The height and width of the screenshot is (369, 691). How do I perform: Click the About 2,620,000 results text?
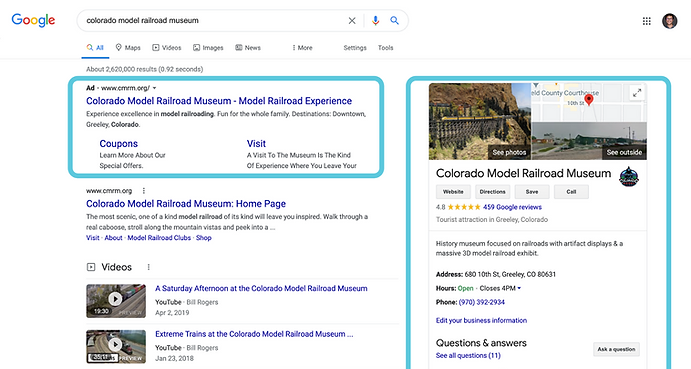click(145, 69)
